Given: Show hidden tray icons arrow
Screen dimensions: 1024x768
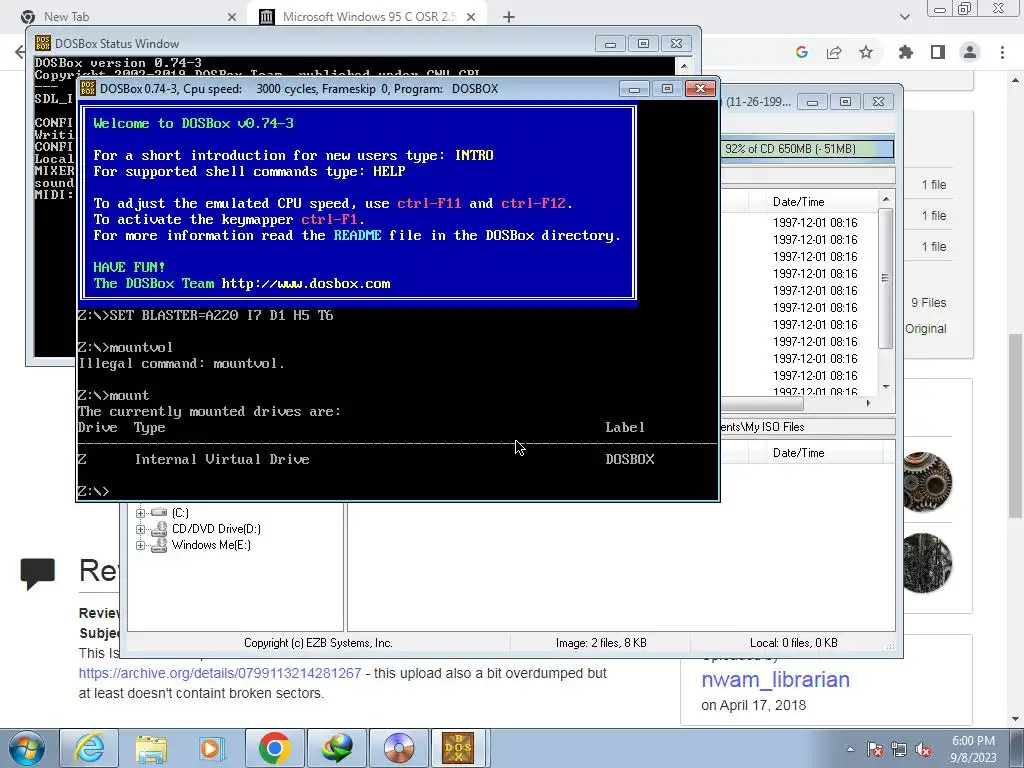Looking at the screenshot, I should [850, 749].
